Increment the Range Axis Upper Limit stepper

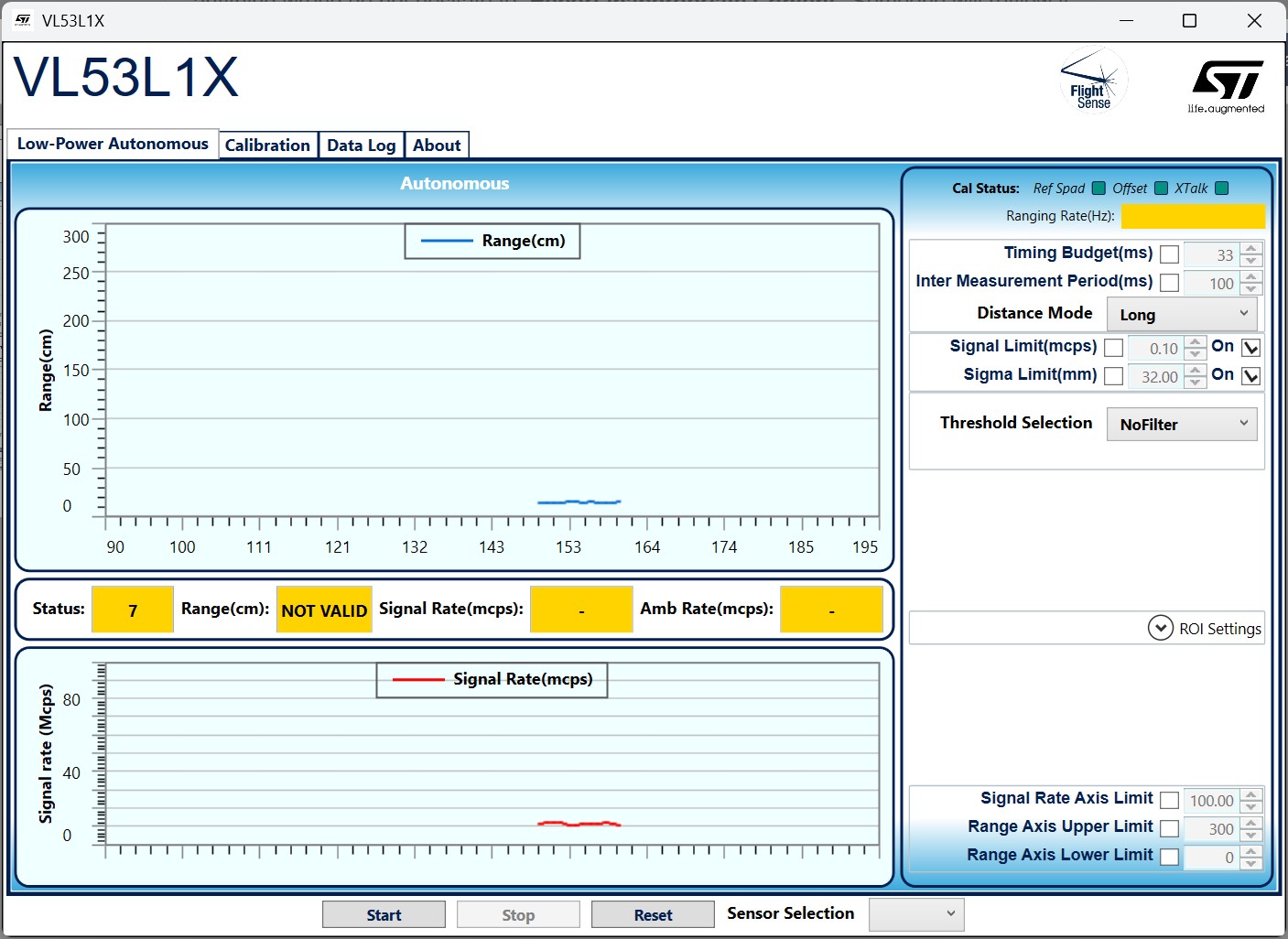[1252, 823]
